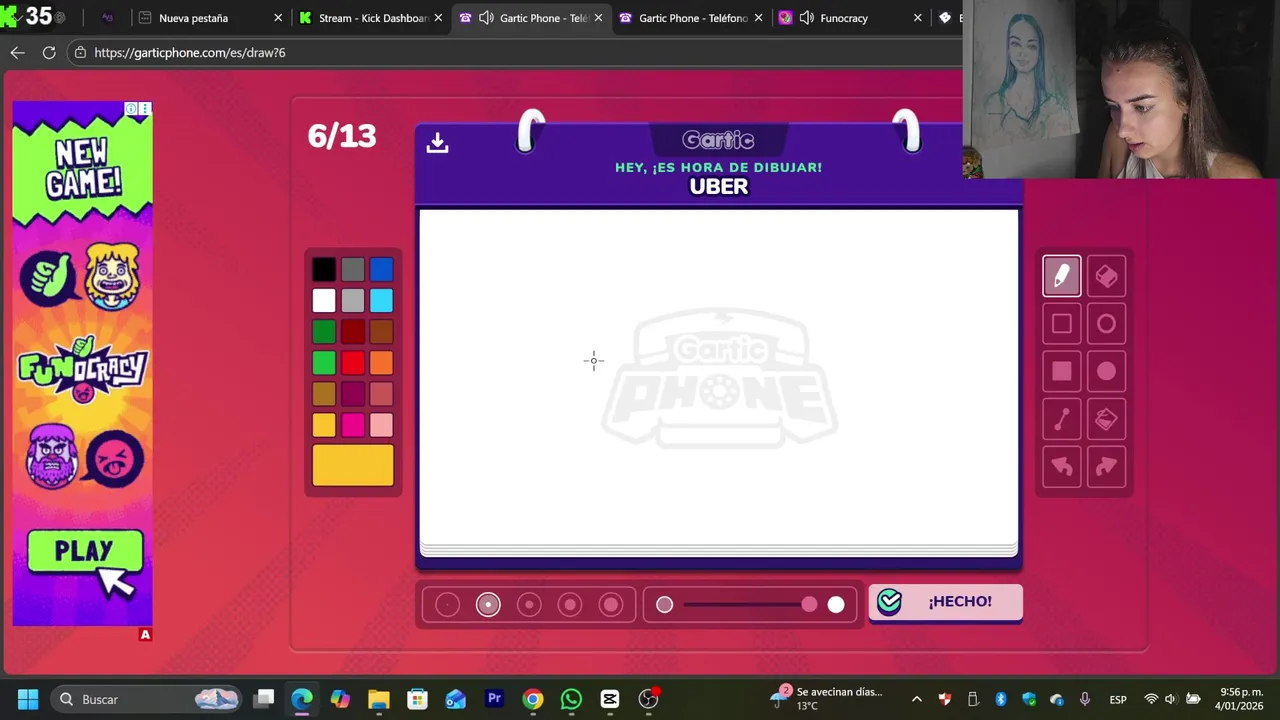Viewport: 1280px width, 720px height.
Task: Open CapCut from the taskbar
Action: [x=610, y=699]
